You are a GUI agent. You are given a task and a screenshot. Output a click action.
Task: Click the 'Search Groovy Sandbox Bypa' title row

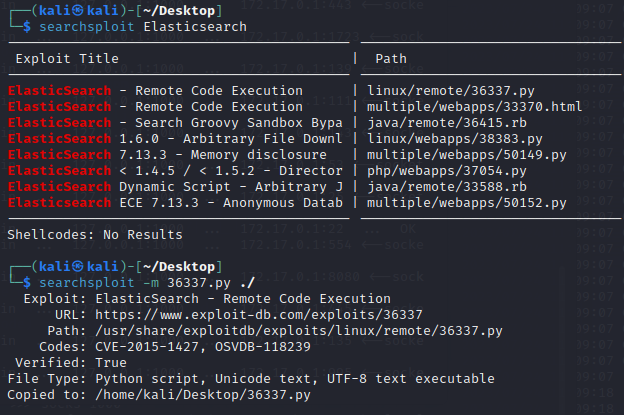175,123
